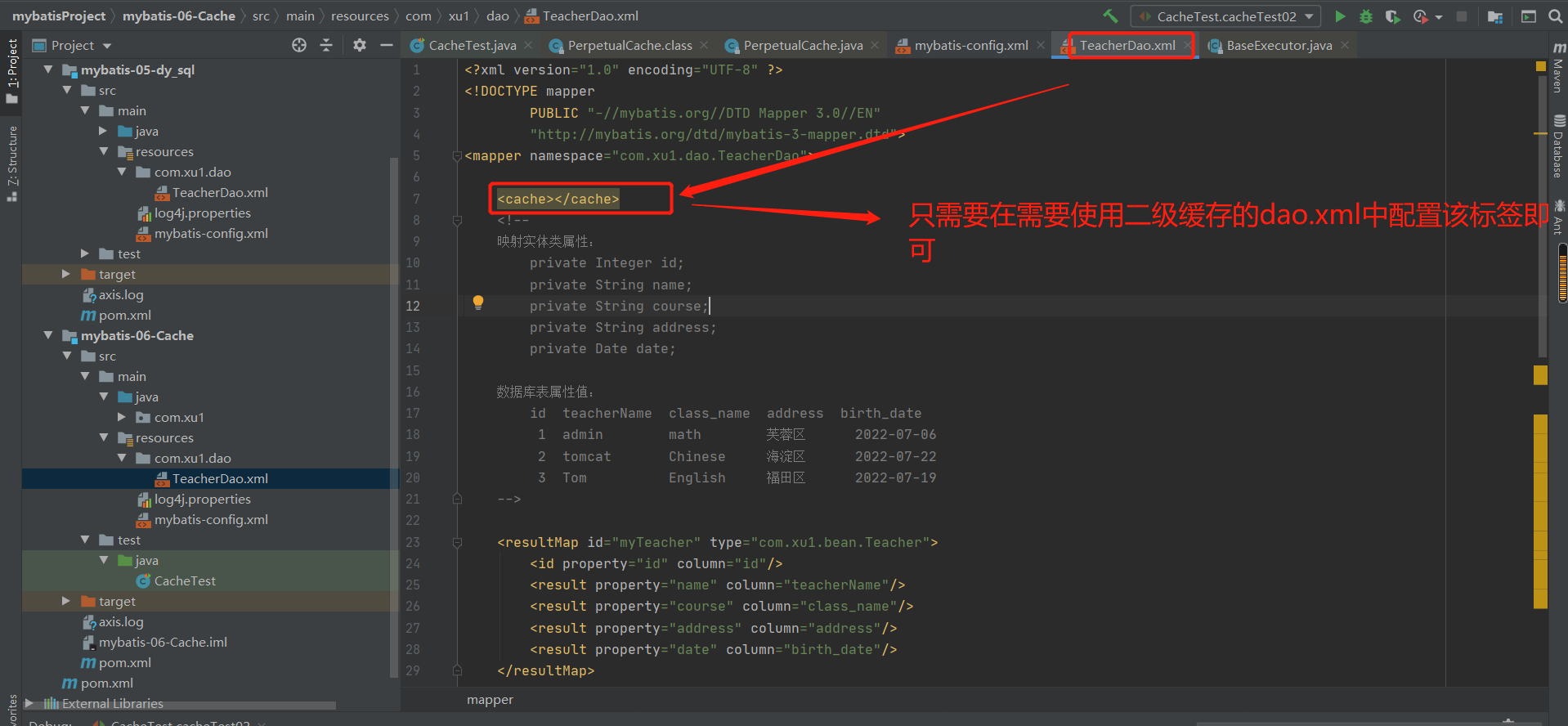Place the caret at line 12 gutter number
Screen dimensions: 1568x726
(x=413, y=306)
